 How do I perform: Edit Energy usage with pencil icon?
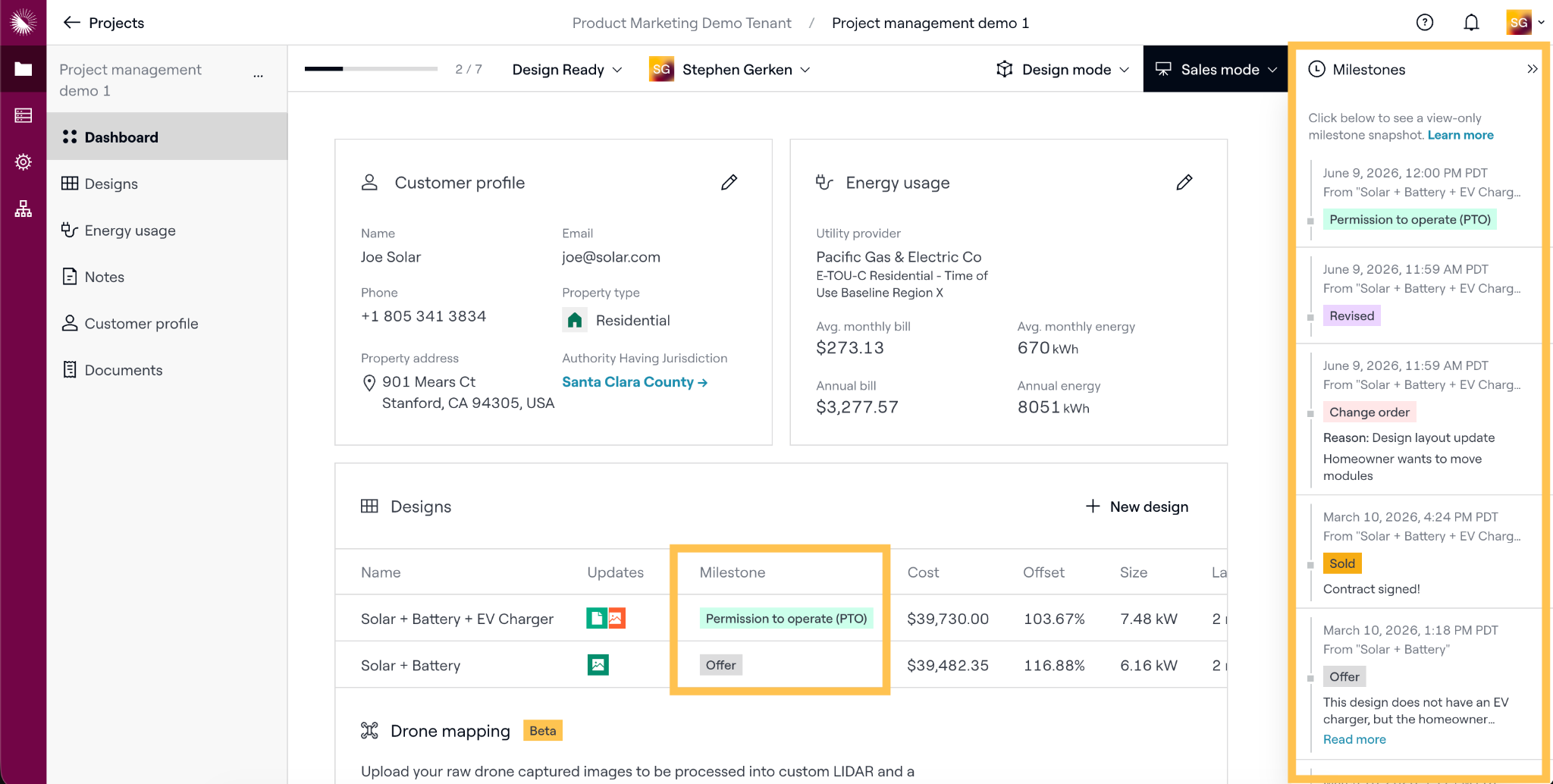(1184, 183)
